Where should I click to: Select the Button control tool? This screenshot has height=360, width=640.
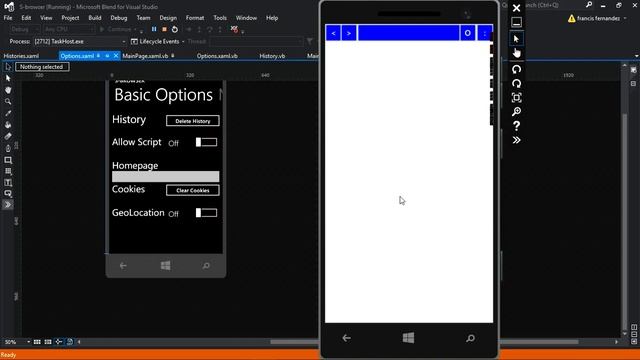(8, 193)
